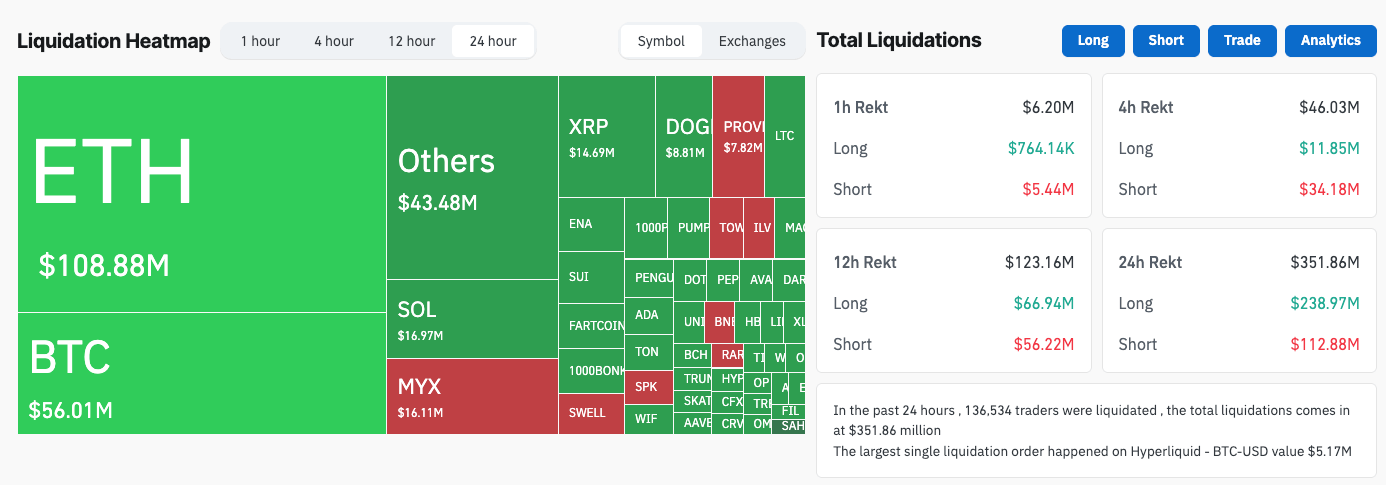1386x485 pixels.
Task: Switch to the 4 hour timeframe
Action: pos(333,41)
